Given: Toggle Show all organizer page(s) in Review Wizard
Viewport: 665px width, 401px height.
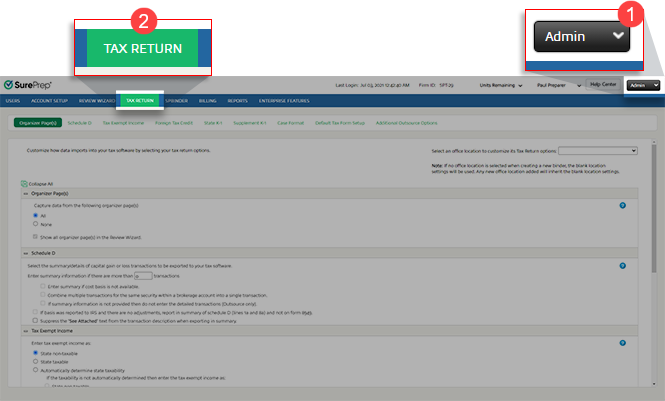Looking at the screenshot, I should pos(35,237).
